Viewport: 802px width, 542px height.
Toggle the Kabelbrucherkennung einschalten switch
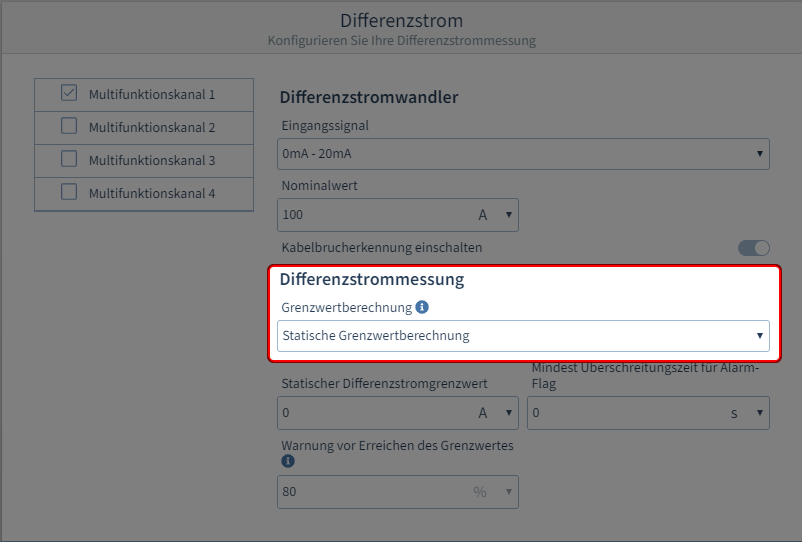[x=754, y=248]
